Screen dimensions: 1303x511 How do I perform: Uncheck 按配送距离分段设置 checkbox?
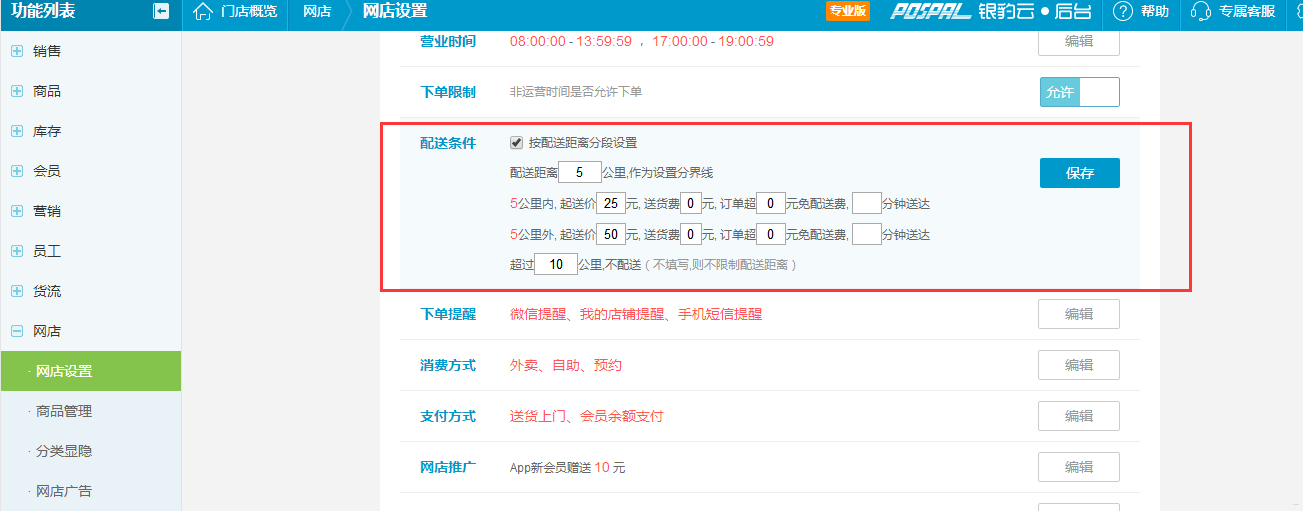pos(517,143)
